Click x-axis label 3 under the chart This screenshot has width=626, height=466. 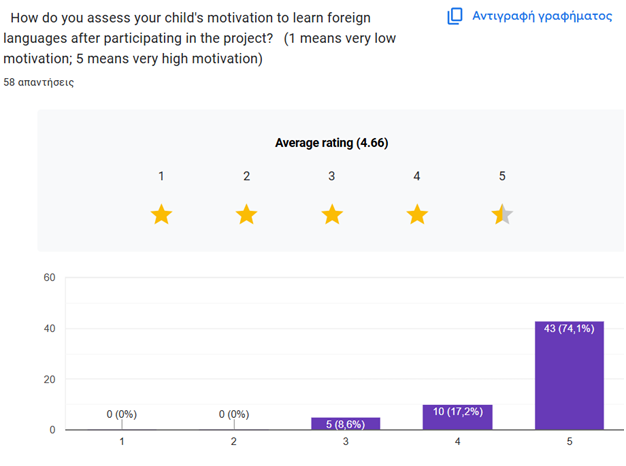point(346,442)
